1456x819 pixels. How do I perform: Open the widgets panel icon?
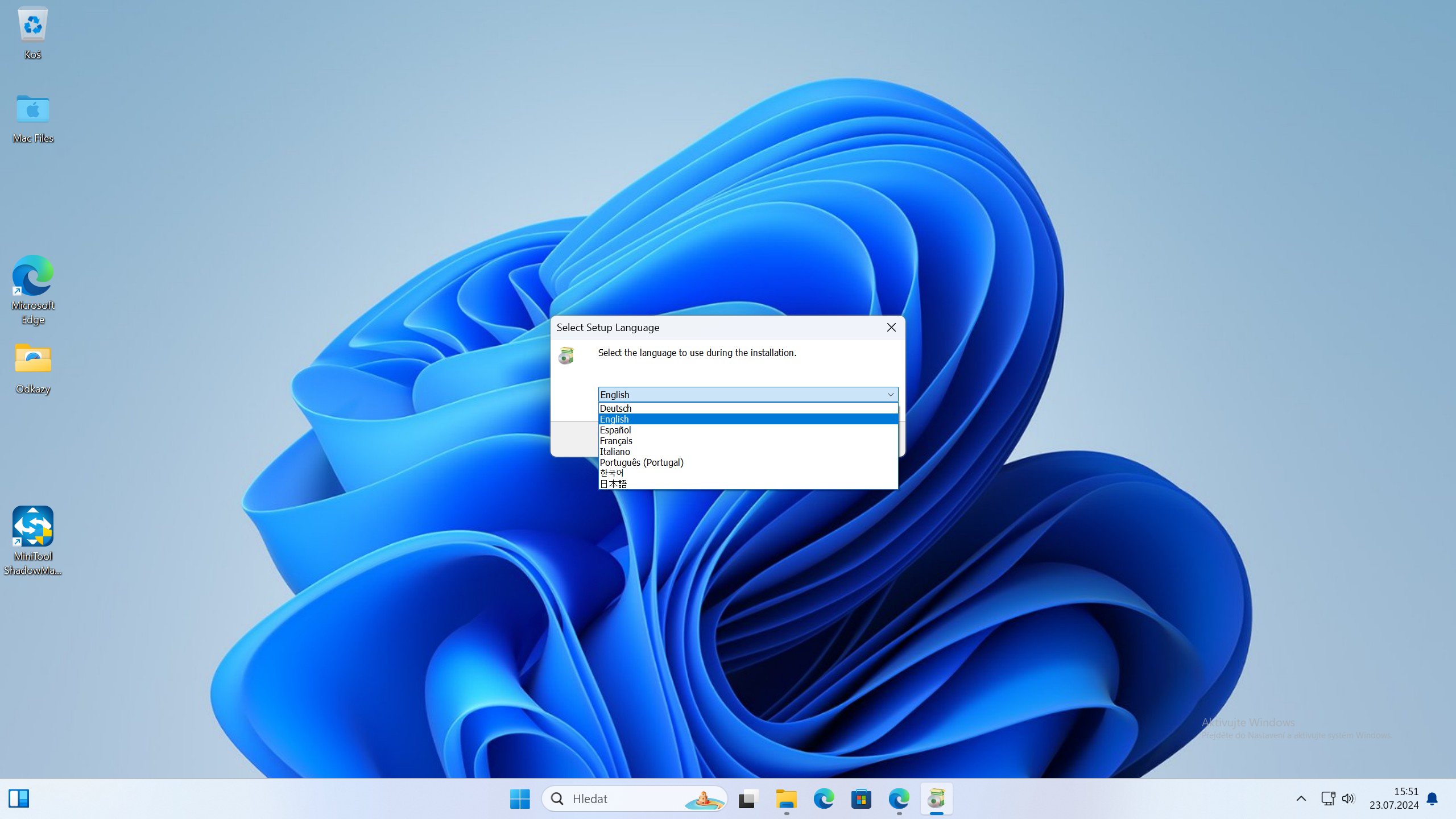coord(19,799)
